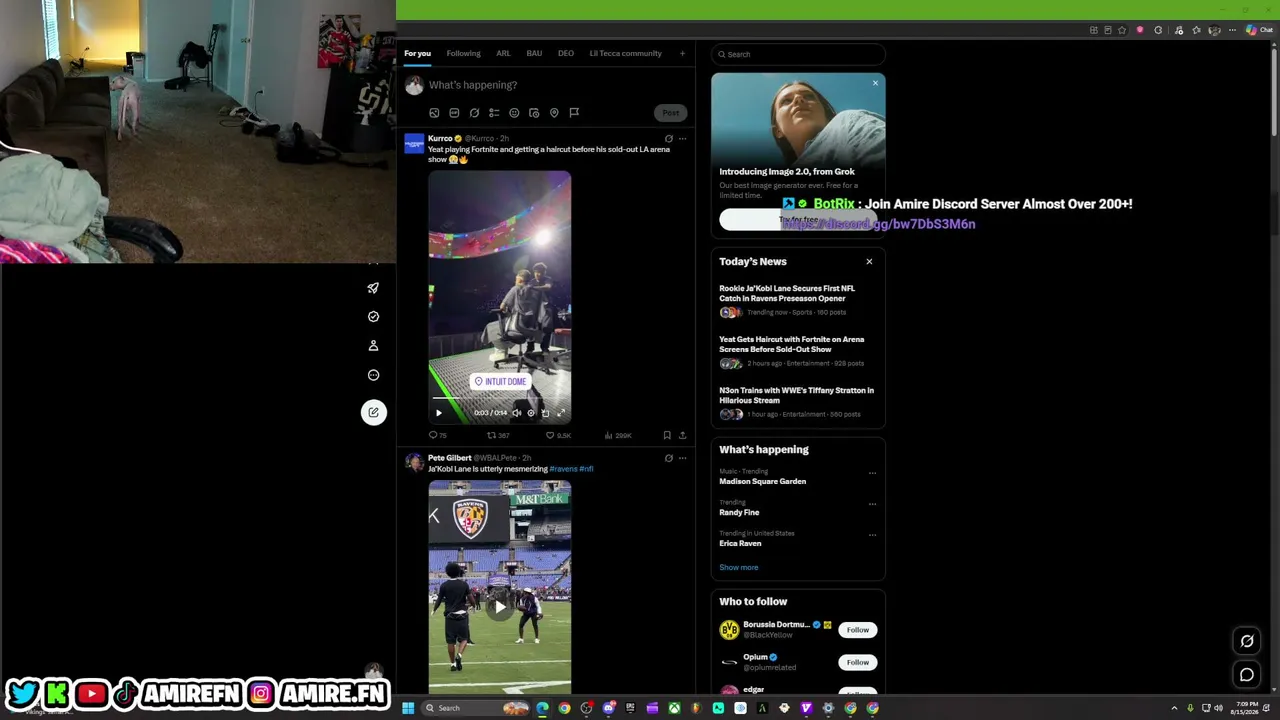Open the DEO timeline tab
Screen dimensions: 1280x720
coord(566,53)
